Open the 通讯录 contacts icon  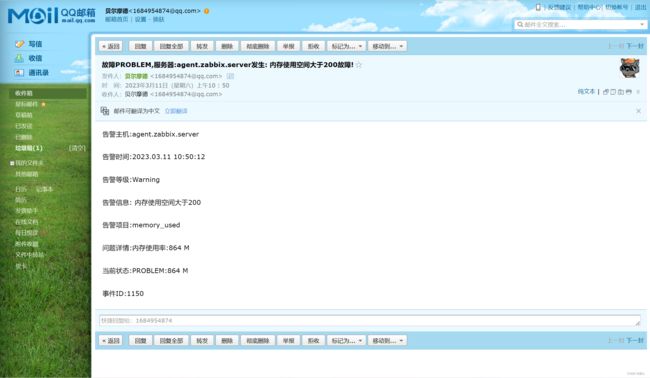[19, 73]
